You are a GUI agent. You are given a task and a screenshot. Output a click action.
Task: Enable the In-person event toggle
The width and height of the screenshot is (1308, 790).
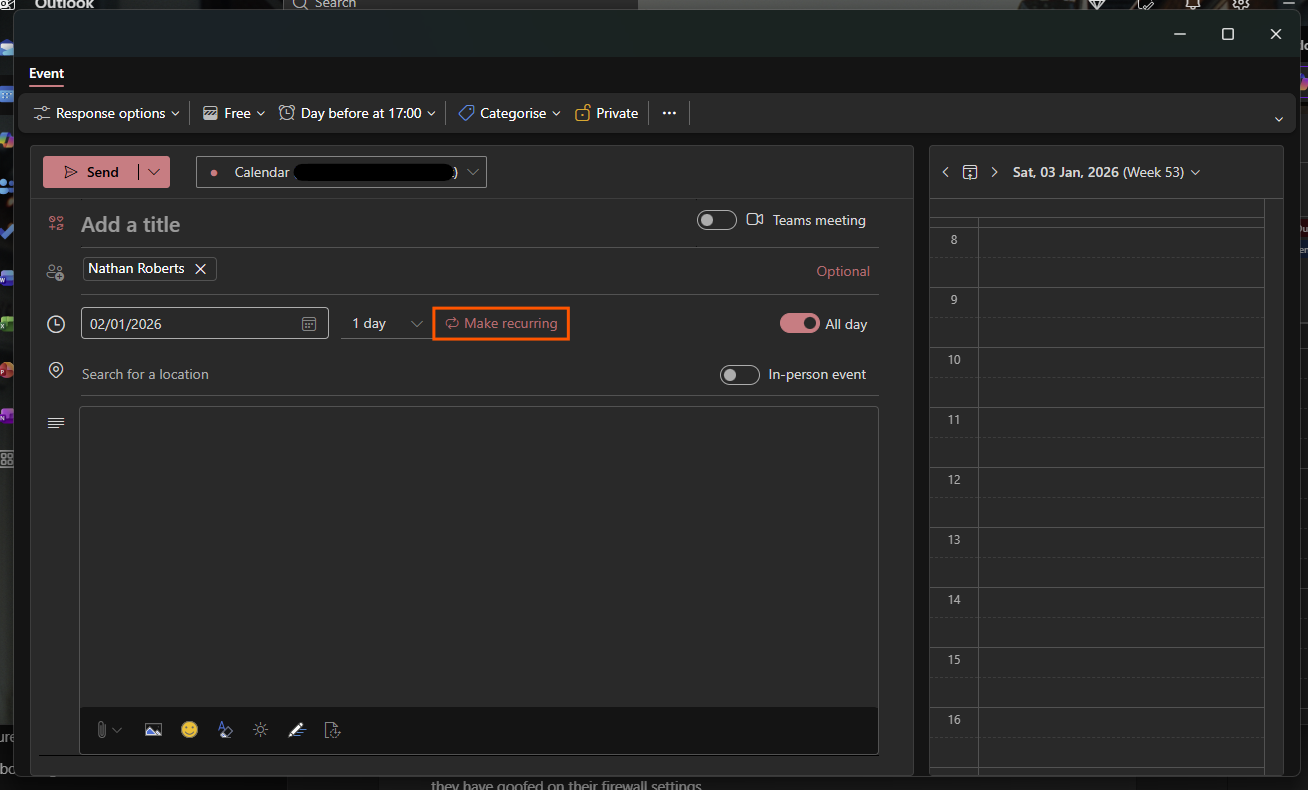coord(740,375)
